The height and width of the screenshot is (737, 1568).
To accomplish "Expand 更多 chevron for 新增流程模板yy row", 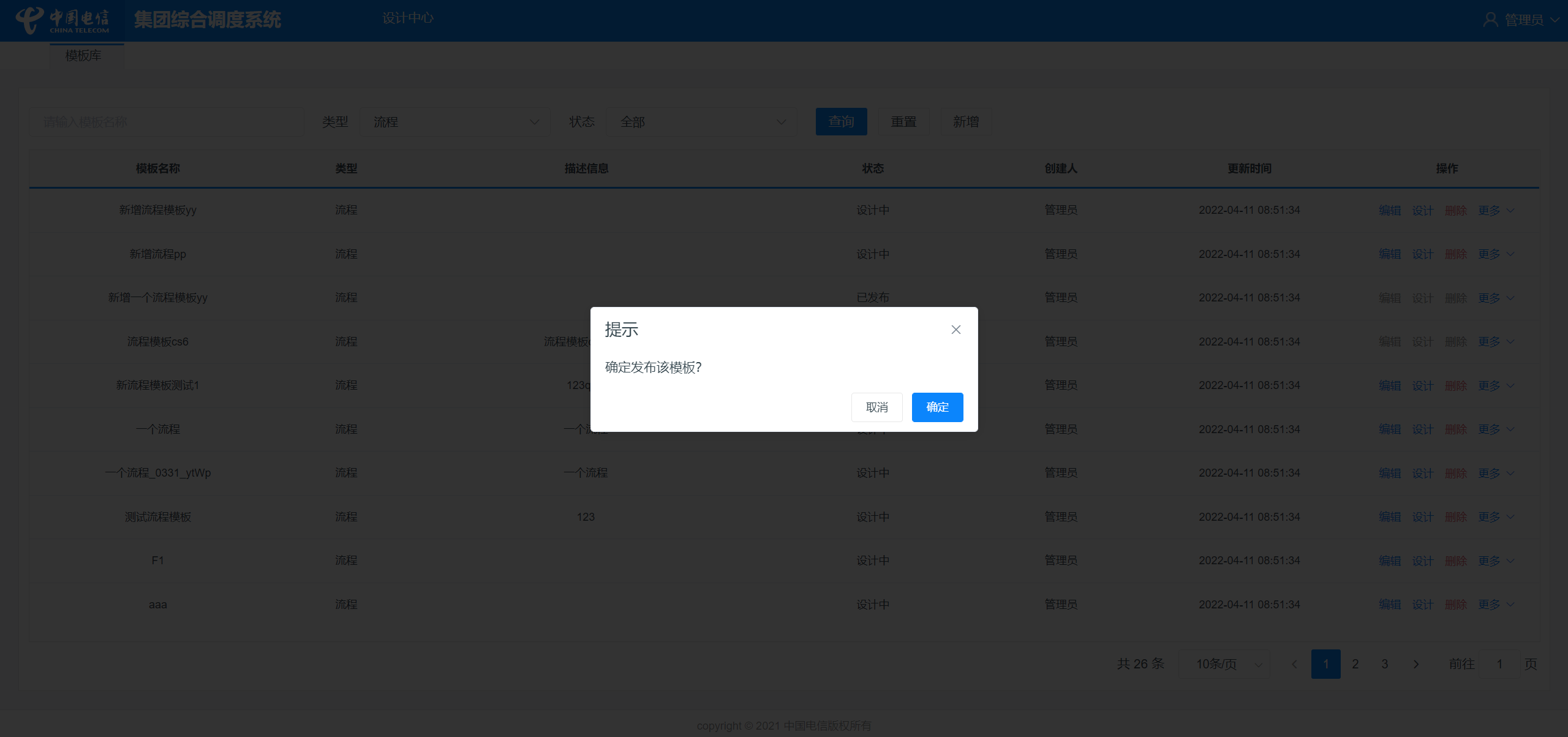I will 1510,211.
